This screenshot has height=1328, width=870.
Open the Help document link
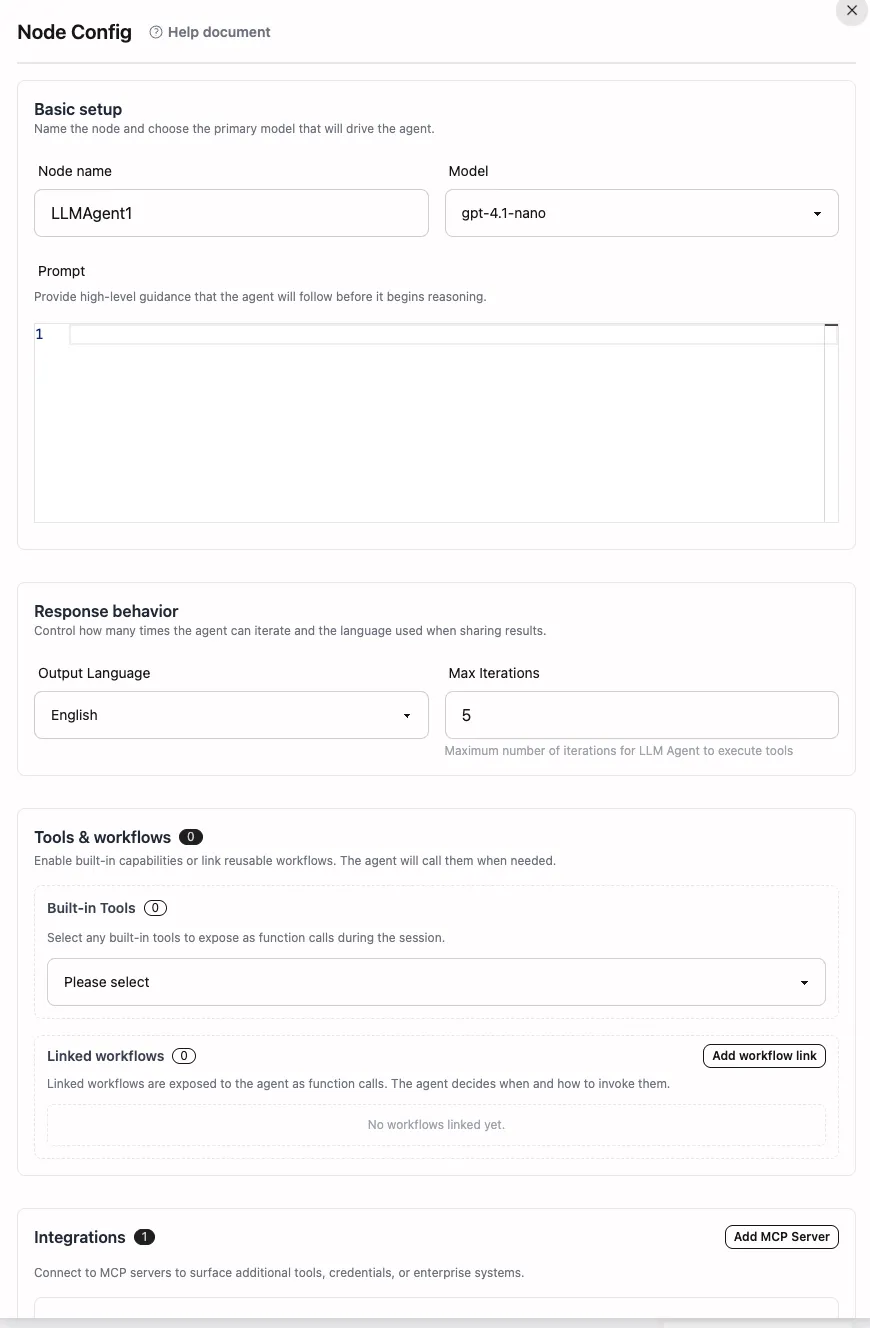click(219, 32)
